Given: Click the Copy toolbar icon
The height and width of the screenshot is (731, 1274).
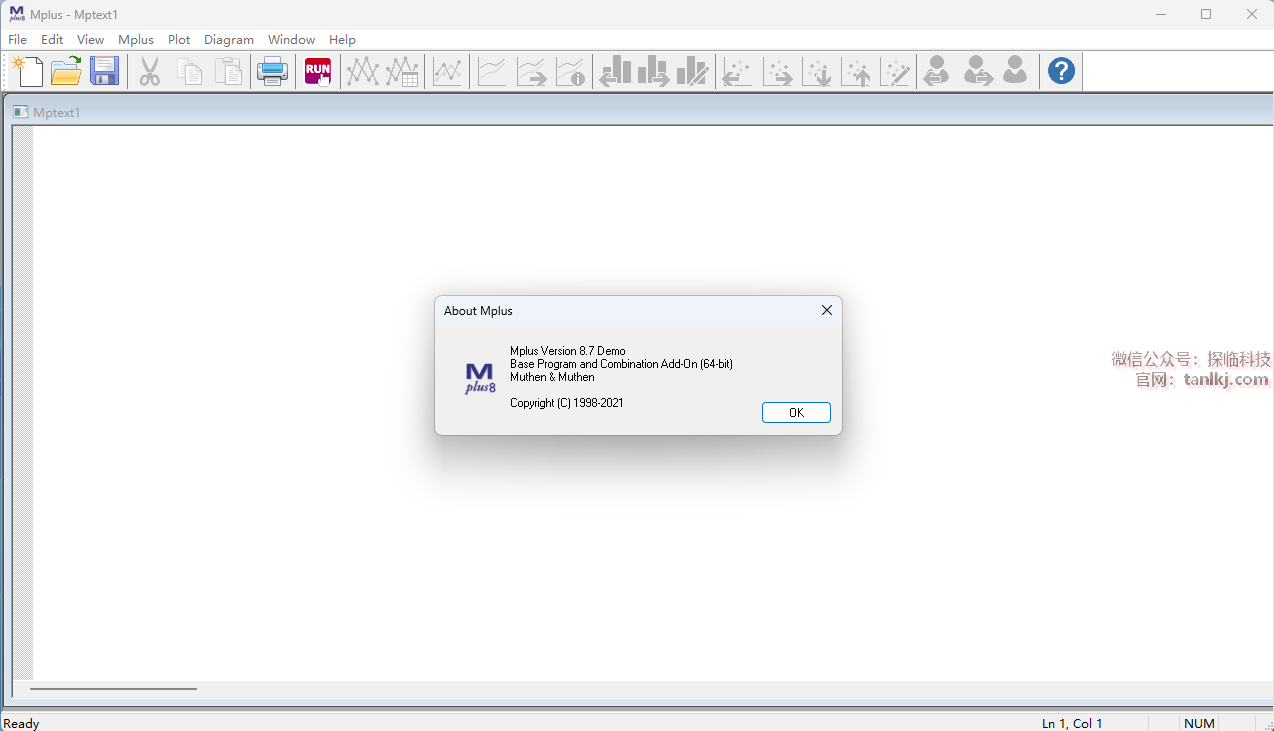Looking at the screenshot, I should click(189, 71).
